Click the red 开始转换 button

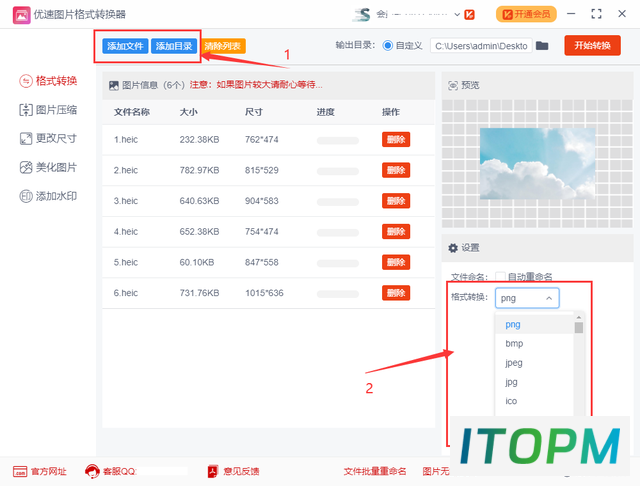coord(592,45)
